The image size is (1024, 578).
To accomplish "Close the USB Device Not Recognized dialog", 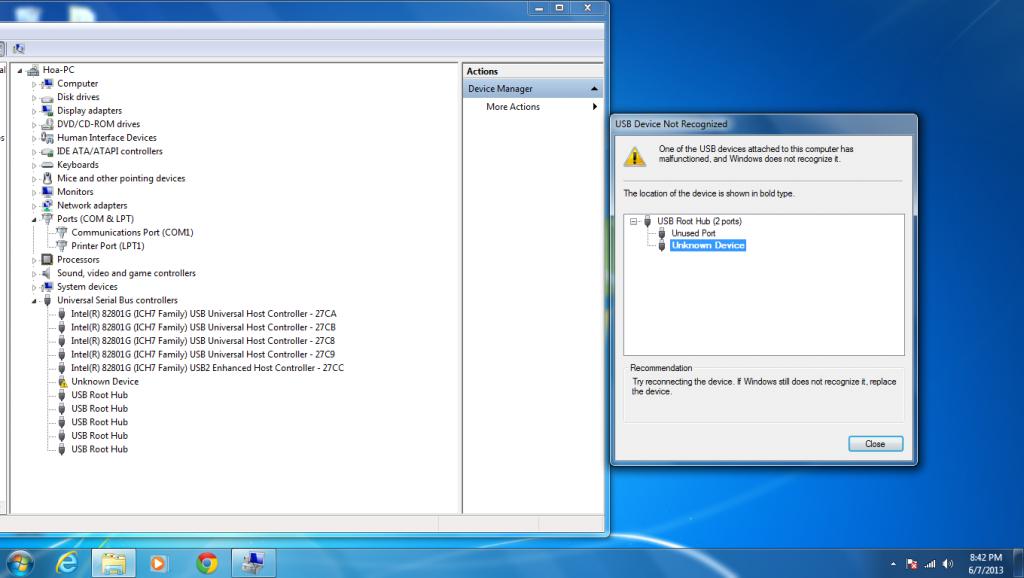I will (875, 444).
